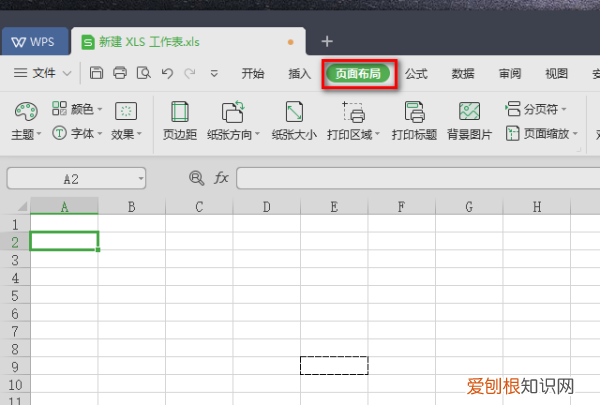Screen dimensions: 600x405
Task: Add a new tab with plus button
Action: tap(327, 41)
